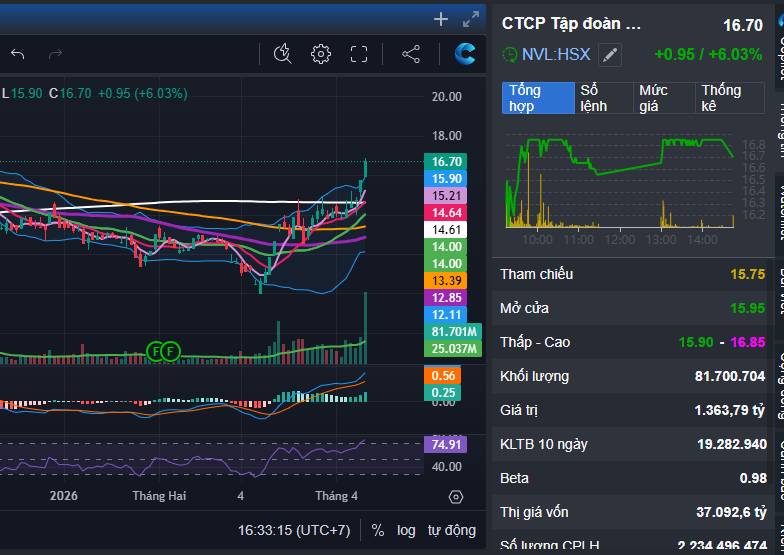Click the Tháng Hai date axis label
Viewport: 784px width, 555px height.
[x=159, y=496]
